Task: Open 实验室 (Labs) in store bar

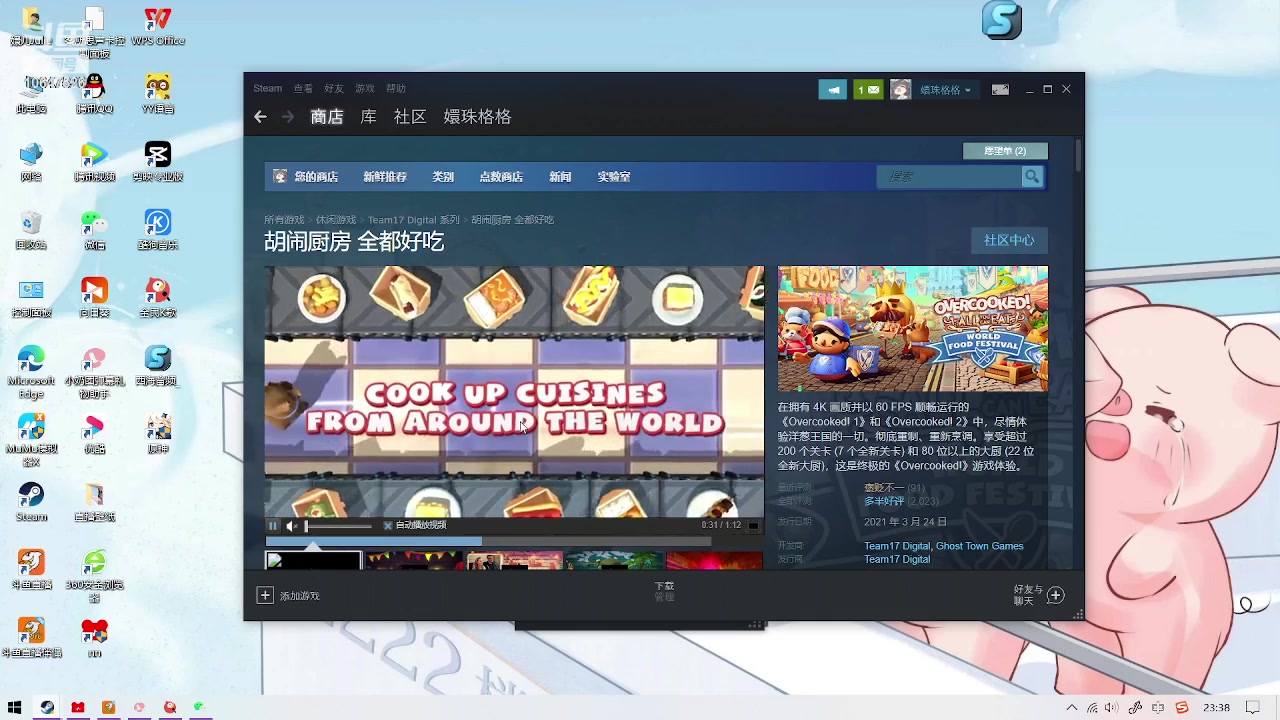Action: [614, 177]
